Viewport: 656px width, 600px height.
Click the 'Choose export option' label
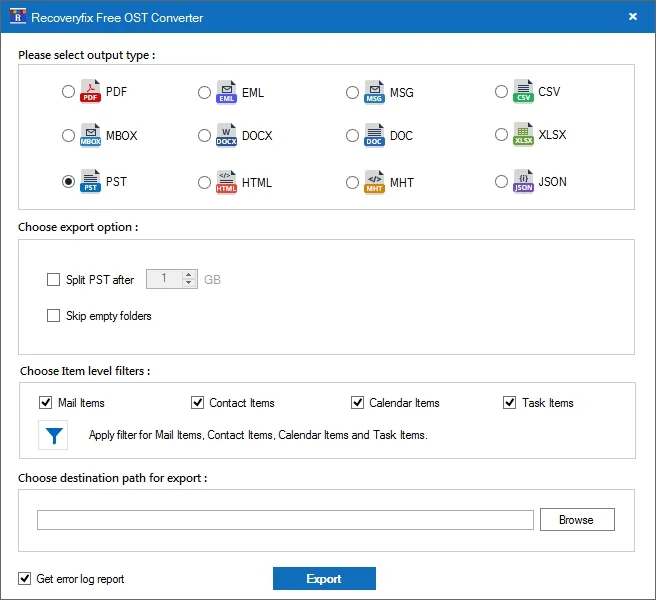coord(78,227)
